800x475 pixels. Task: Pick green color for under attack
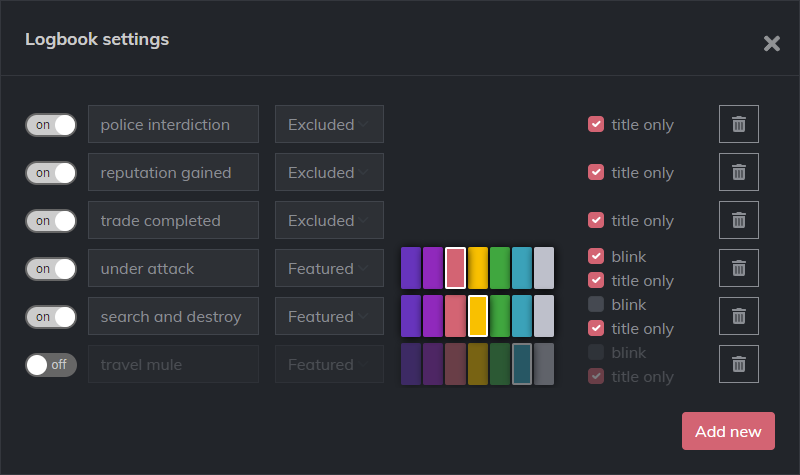(500, 268)
